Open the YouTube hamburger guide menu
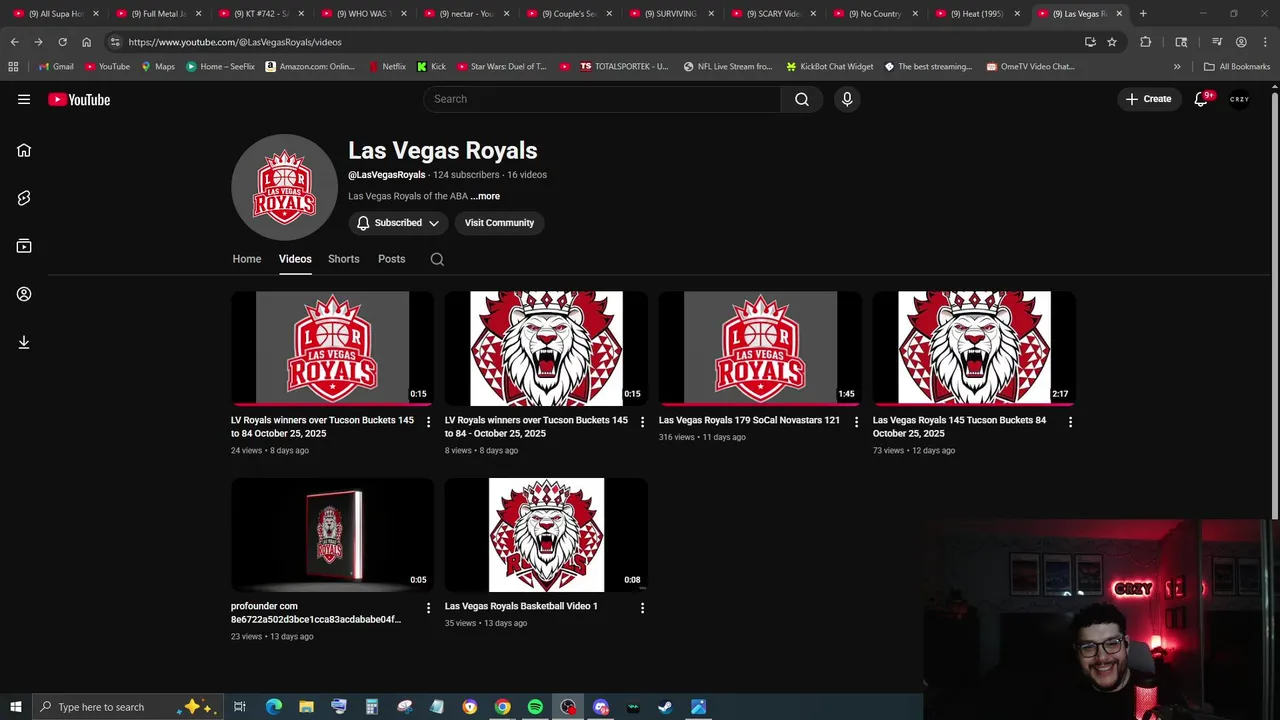1280x720 pixels. (24, 99)
